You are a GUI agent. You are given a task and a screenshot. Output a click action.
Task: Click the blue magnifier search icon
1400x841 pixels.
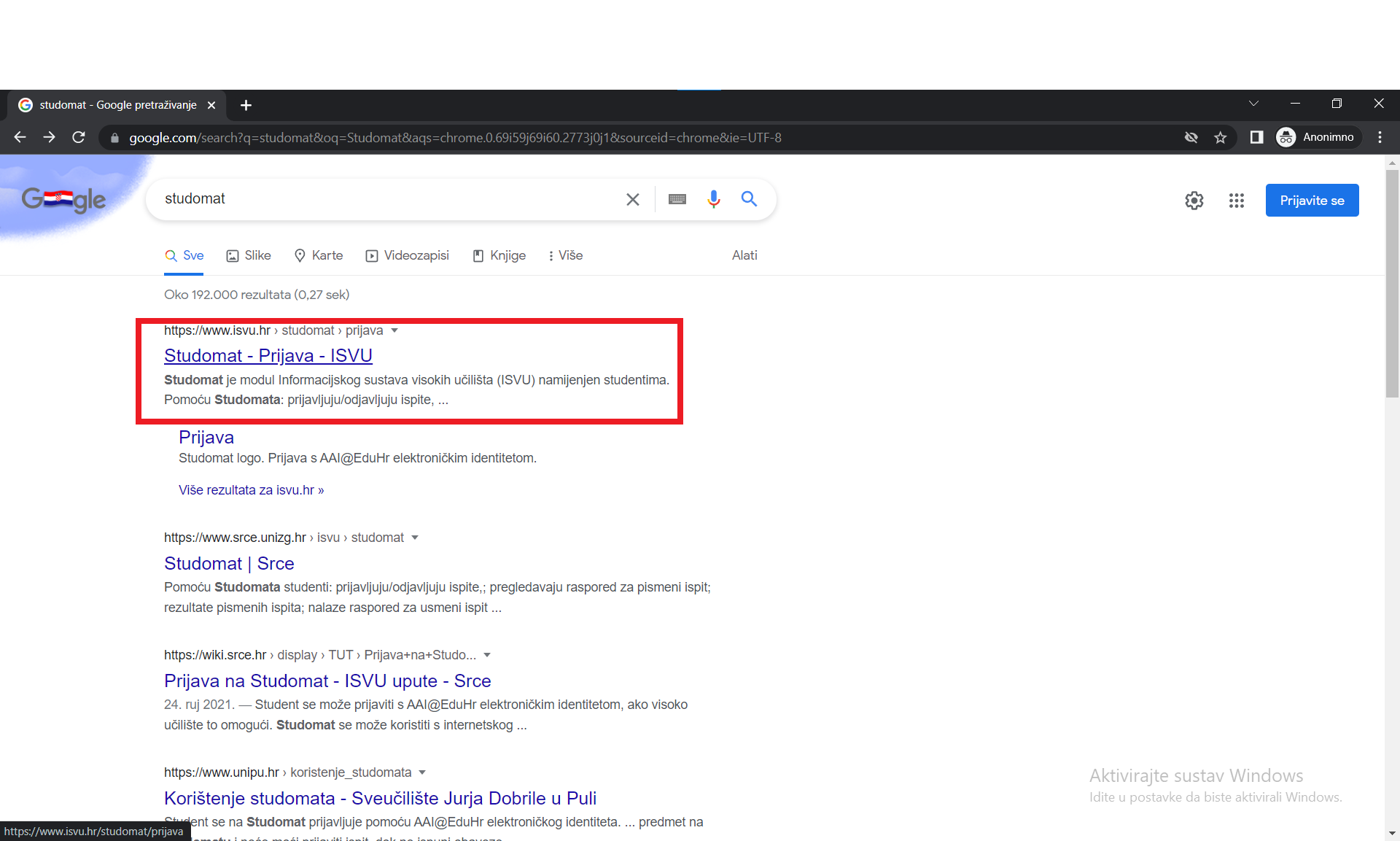pos(749,199)
